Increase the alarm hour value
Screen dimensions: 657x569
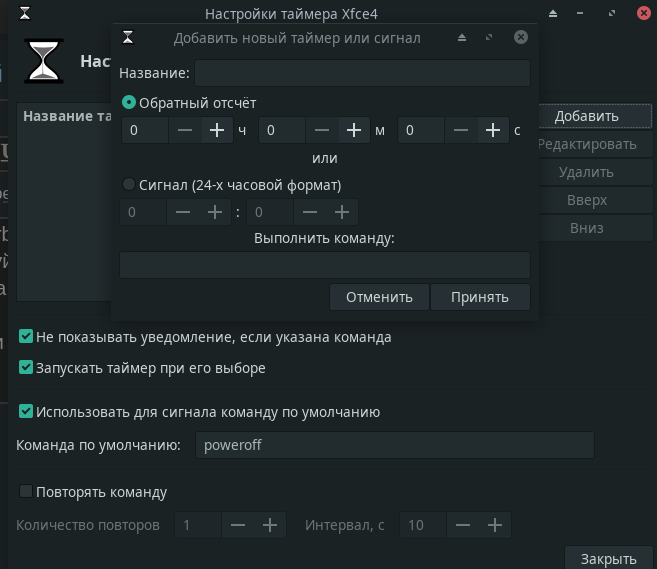tap(215, 212)
